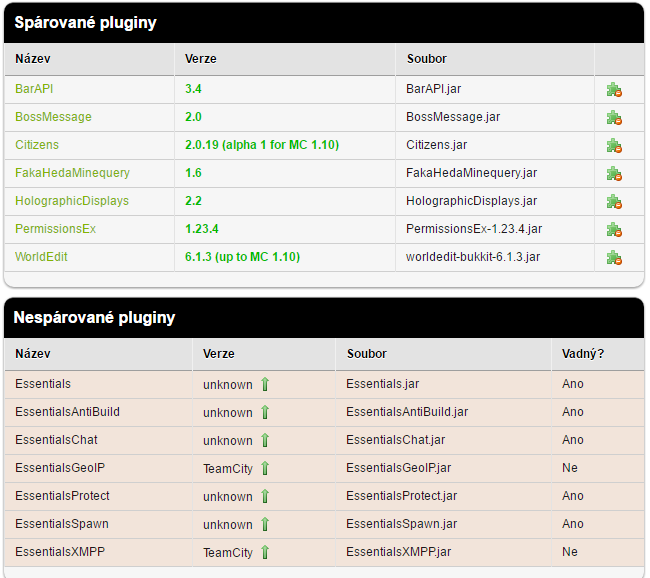Click the Vadný? column header
650x578 pixels.
point(582,354)
